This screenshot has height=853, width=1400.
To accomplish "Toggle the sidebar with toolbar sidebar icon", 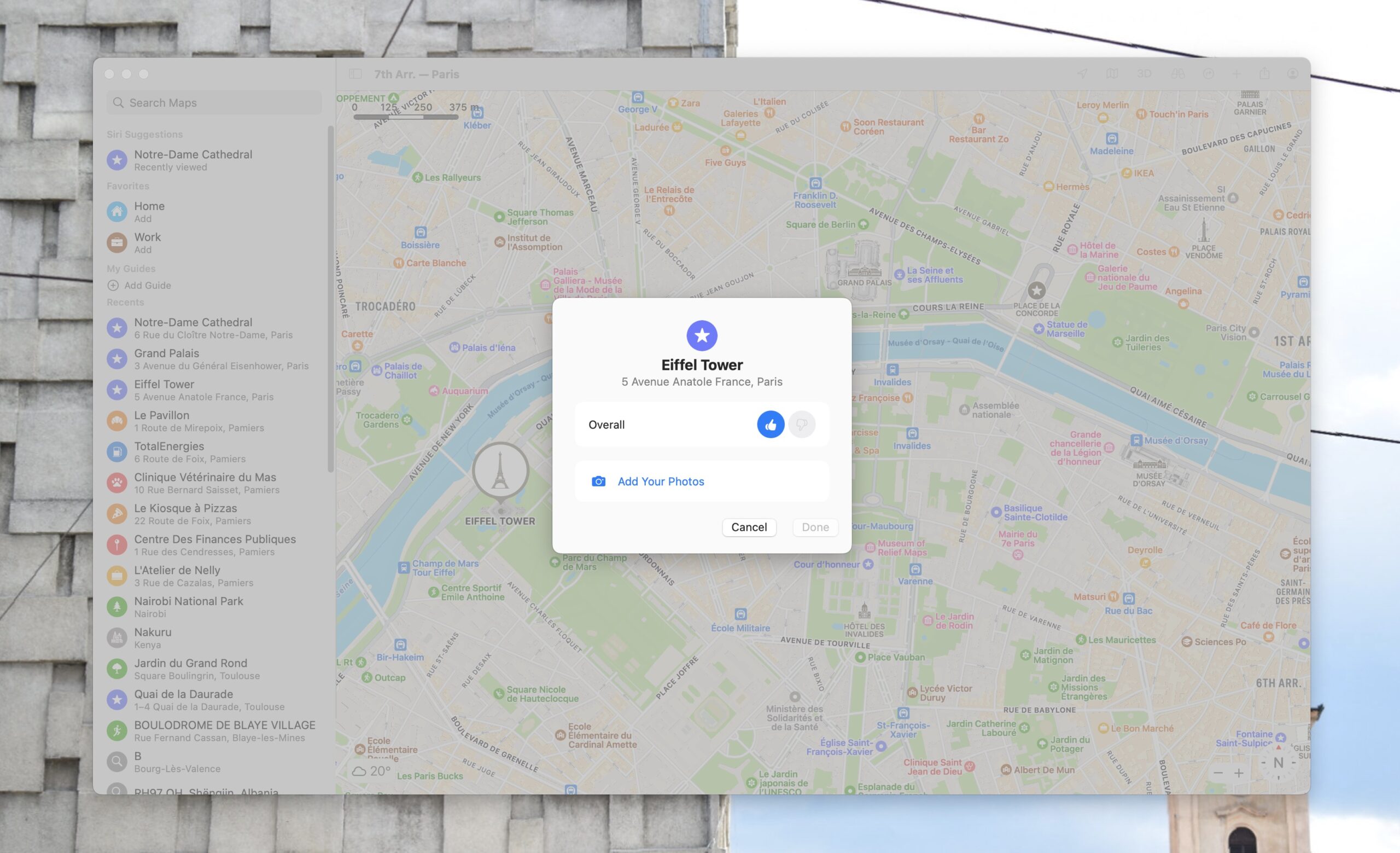I will coord(355,74).
